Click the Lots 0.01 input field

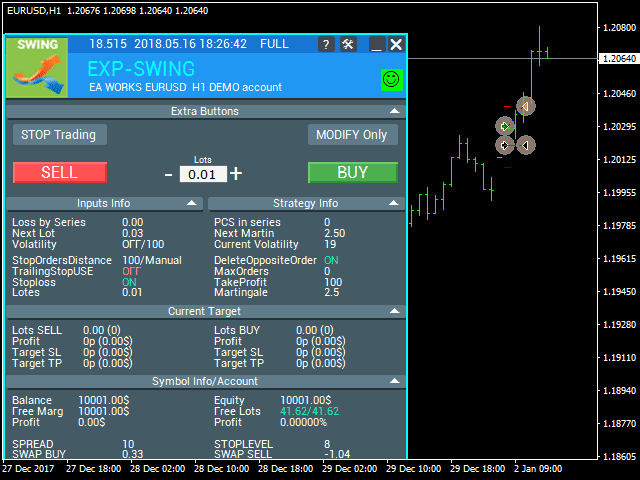pyautogui.click(x=203, y=174)
